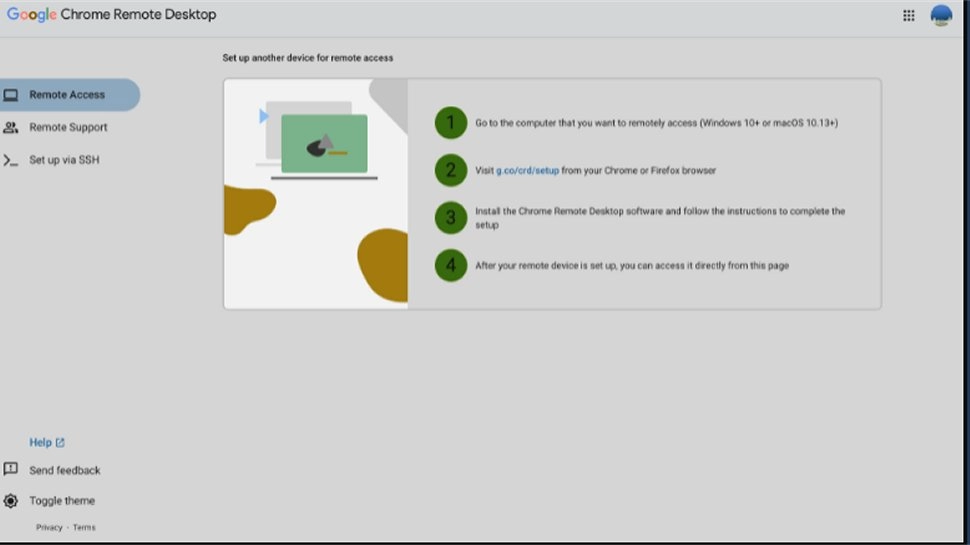Screen dimensions: 970x545
Task: Click the laptop setup illustration
Action: click(x=315, y=194)
